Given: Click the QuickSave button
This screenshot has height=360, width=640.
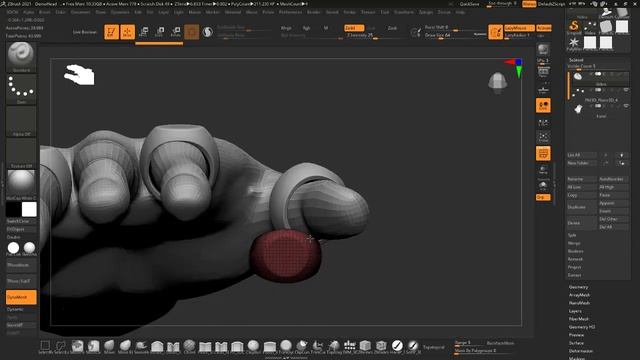Looking at the screenshot, I should click(x=469, y=4).
